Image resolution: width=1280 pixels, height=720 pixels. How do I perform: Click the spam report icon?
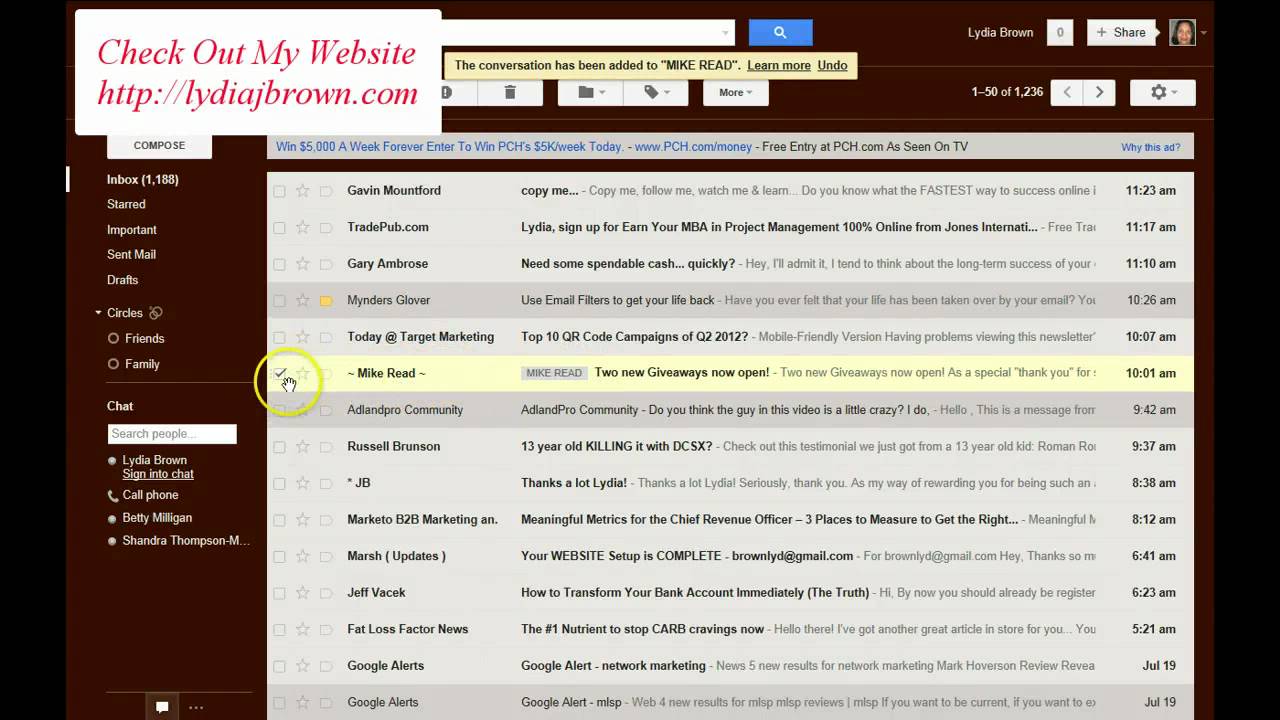coord(446,92)
